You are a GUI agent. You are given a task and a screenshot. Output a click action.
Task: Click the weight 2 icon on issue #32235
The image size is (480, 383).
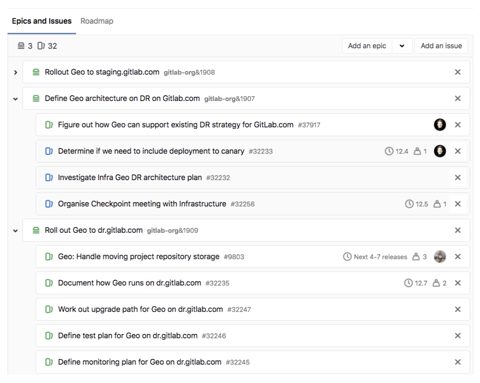coord(436,283)
